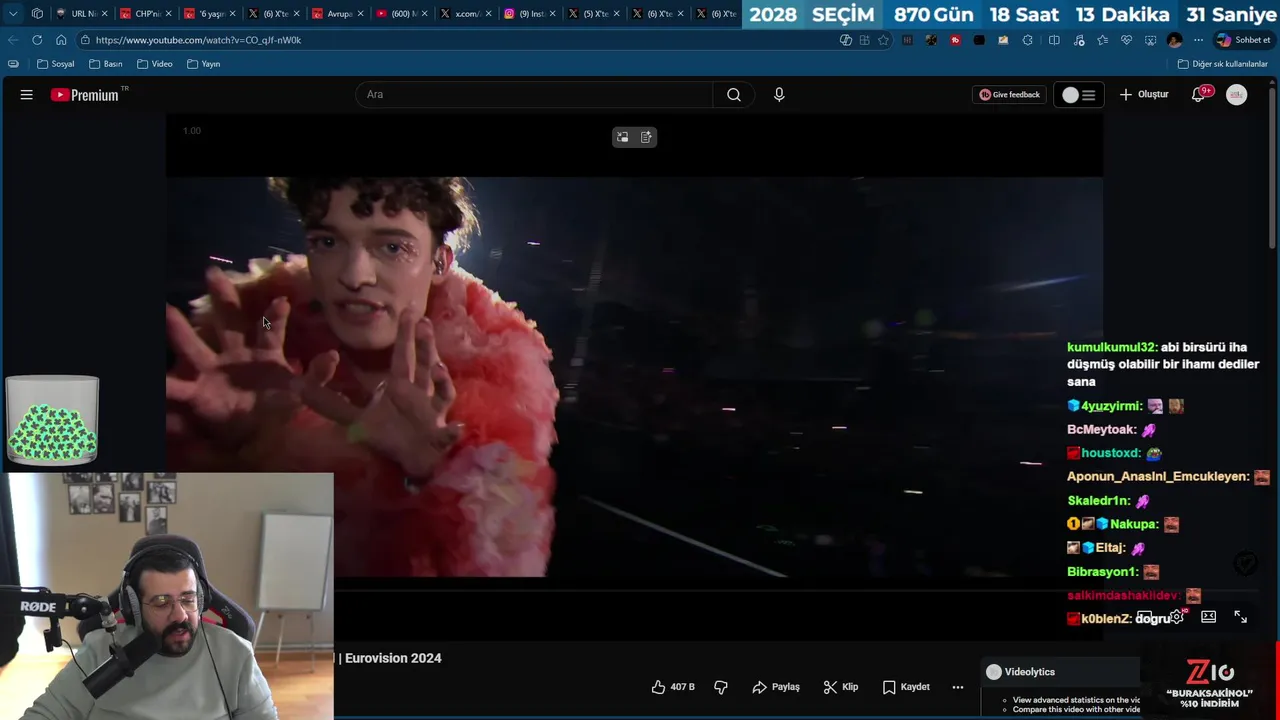This screenshot has width=1280, height=720.
Task: Click the notes icon above the video
Action: coord(646,137)
